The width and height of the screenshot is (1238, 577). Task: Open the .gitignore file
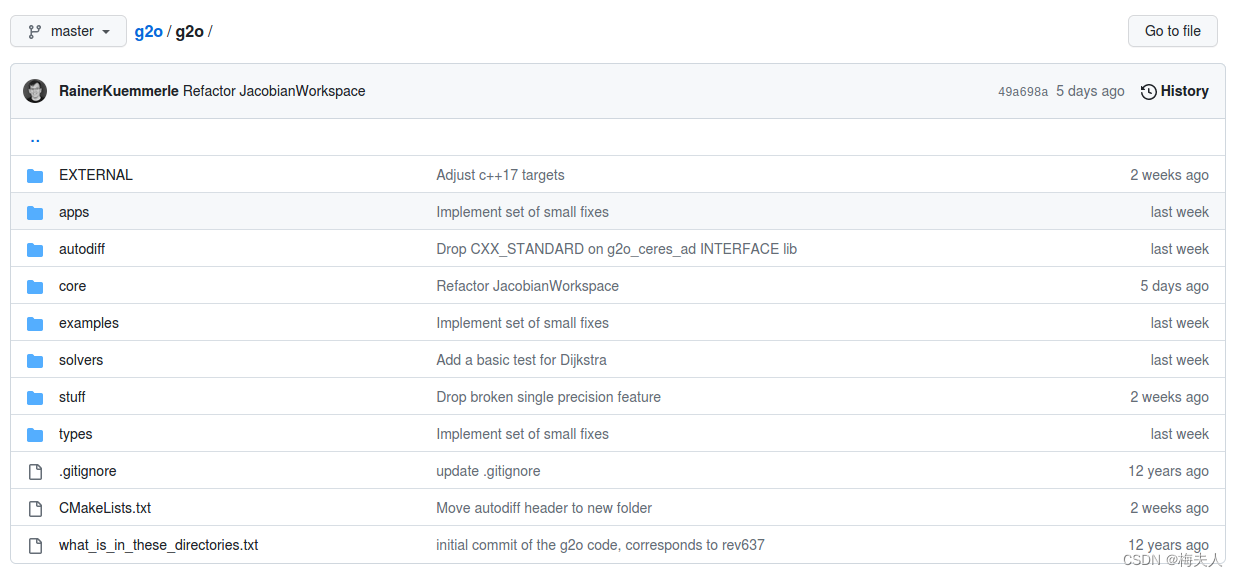[x=88, y=471]
